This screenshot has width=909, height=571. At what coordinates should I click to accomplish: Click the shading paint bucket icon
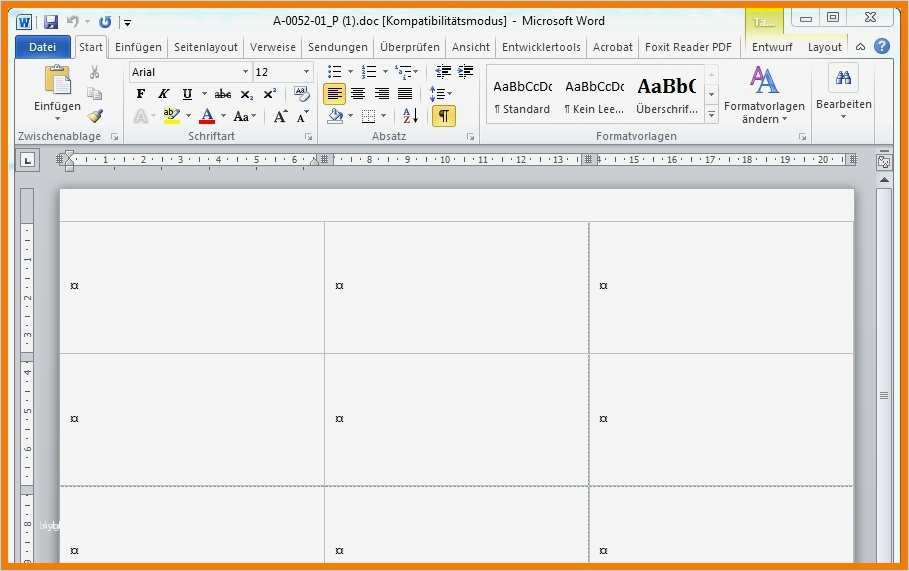pos(335,116)
